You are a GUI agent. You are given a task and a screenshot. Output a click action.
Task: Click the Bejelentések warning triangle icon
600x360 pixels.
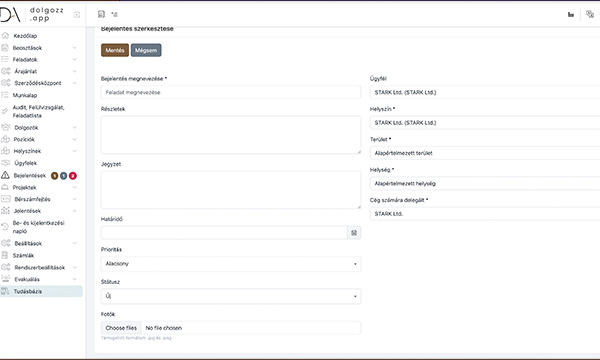click(x=5, y=175)
